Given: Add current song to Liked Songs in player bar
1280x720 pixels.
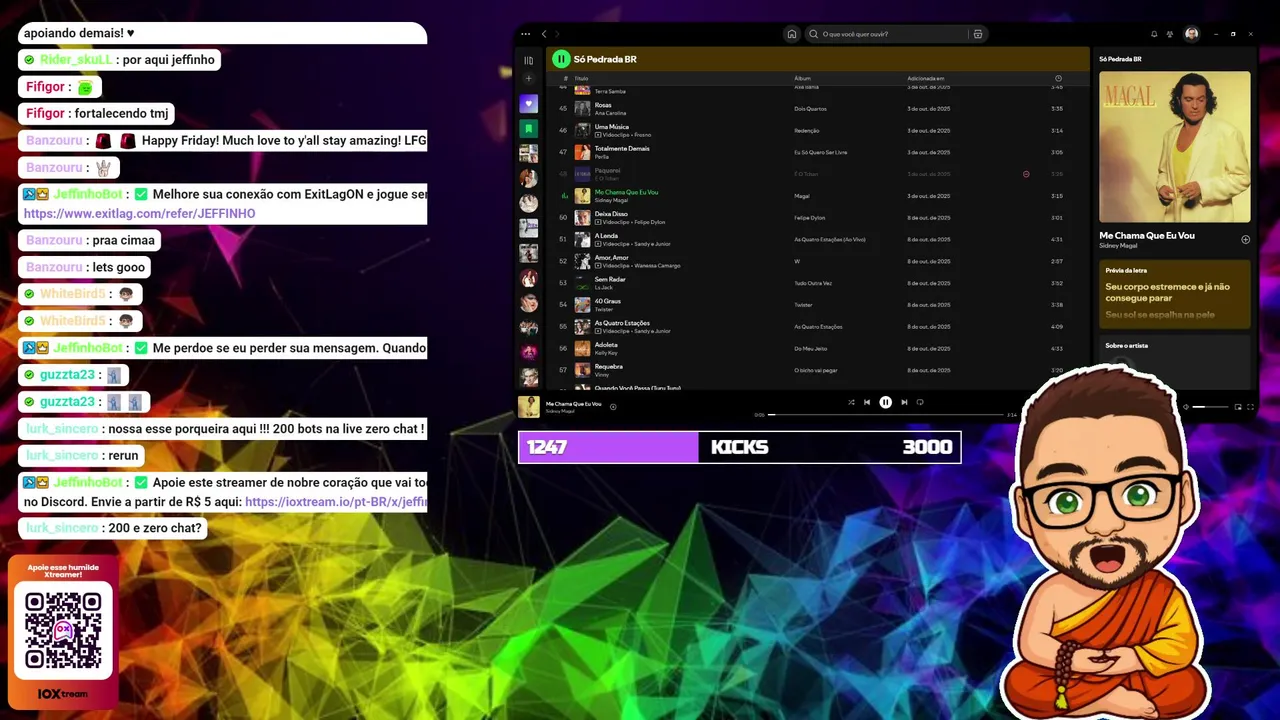Looking at the screenshot, I should (x=613, y=406).
